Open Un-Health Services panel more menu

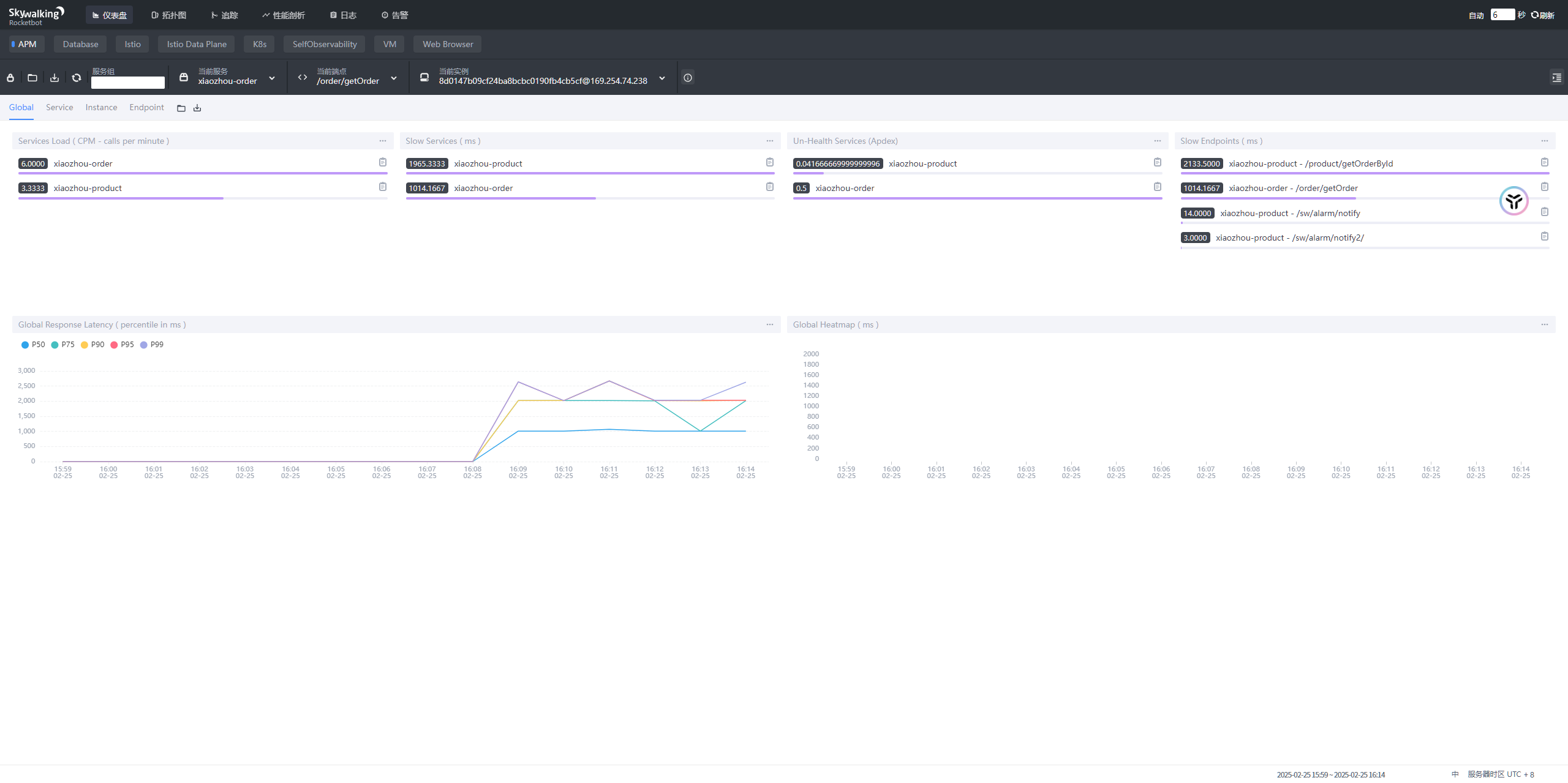coord(1158,141)
